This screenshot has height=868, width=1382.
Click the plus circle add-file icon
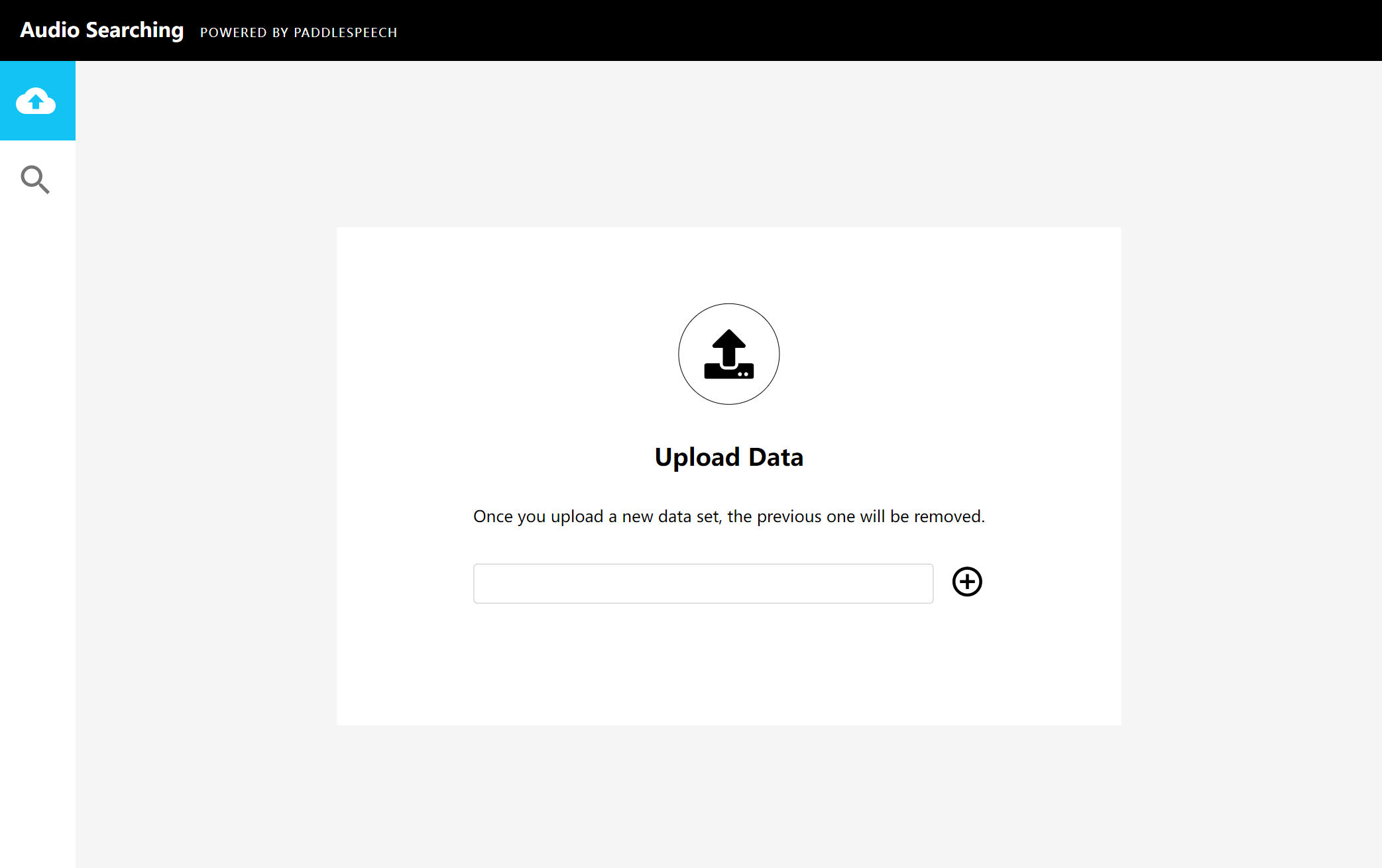tap(967, 582)
